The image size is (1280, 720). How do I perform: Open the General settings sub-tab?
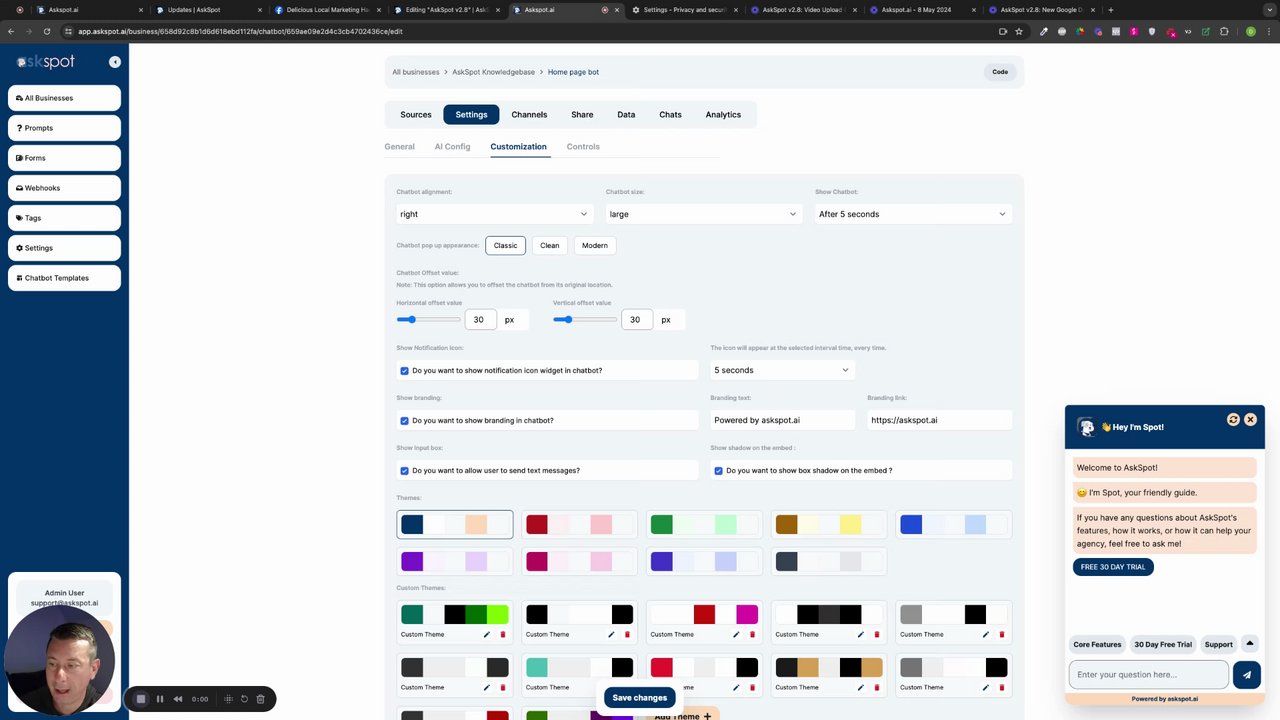pyautogui.click(x=399, y=147)
